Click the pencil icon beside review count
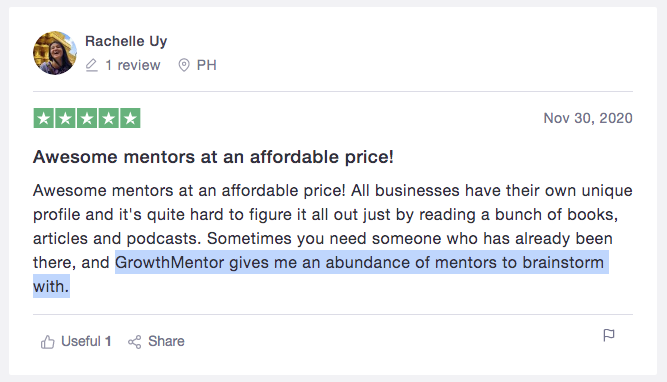Screen dimensions: 667x382 point(91,65)
